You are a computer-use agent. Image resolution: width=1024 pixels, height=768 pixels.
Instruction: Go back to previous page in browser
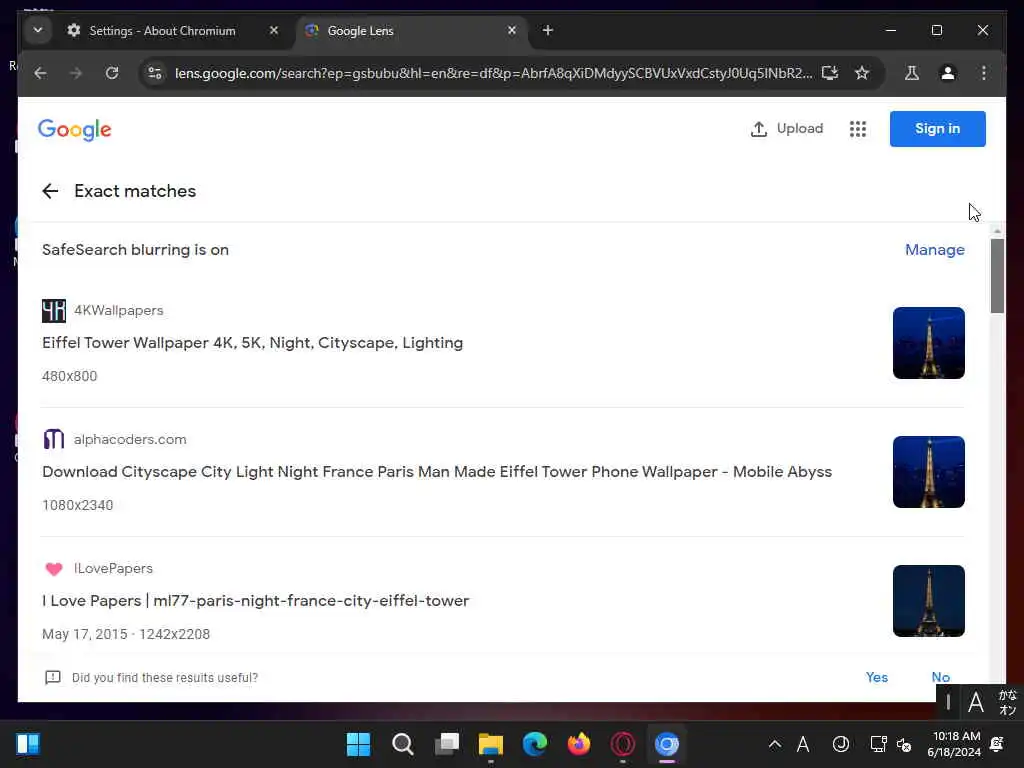[40, 73]
